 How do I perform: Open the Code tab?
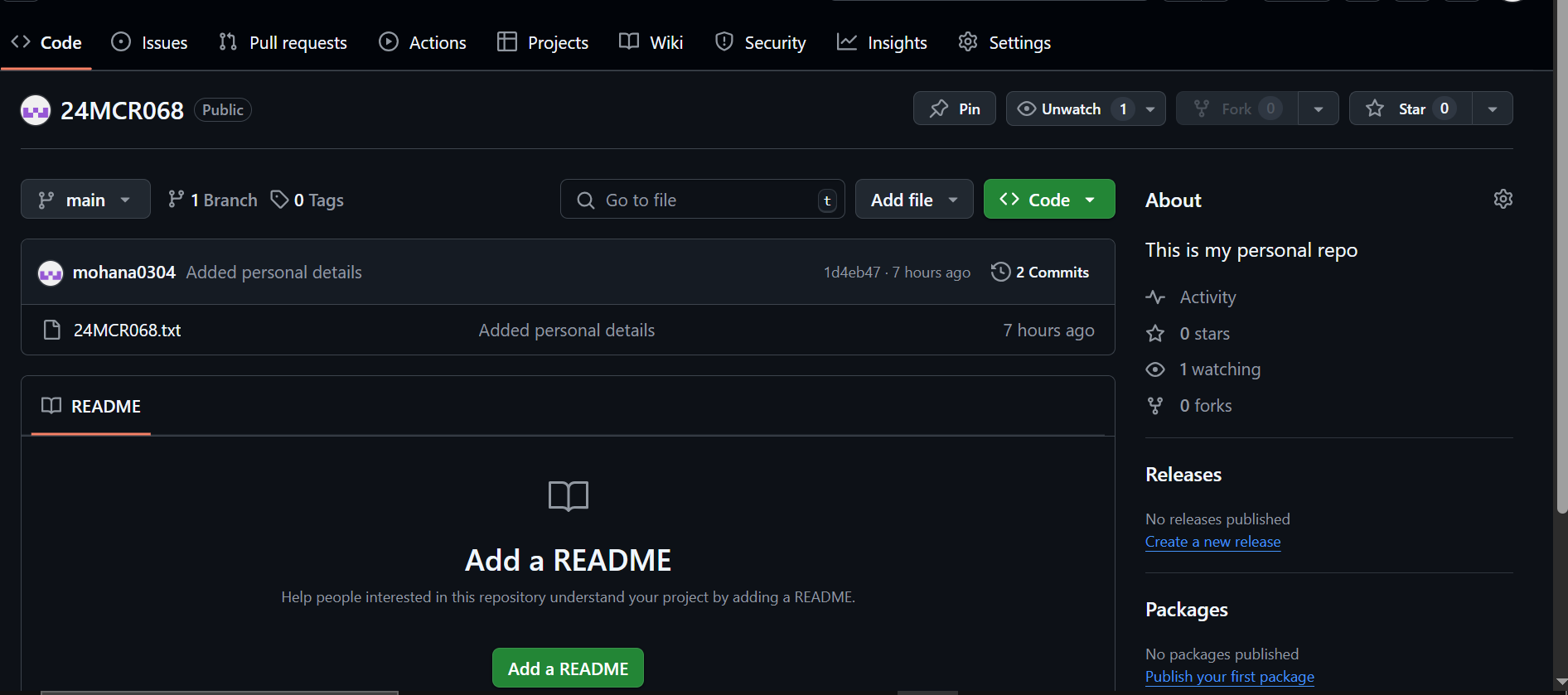[x=46, y=42]
